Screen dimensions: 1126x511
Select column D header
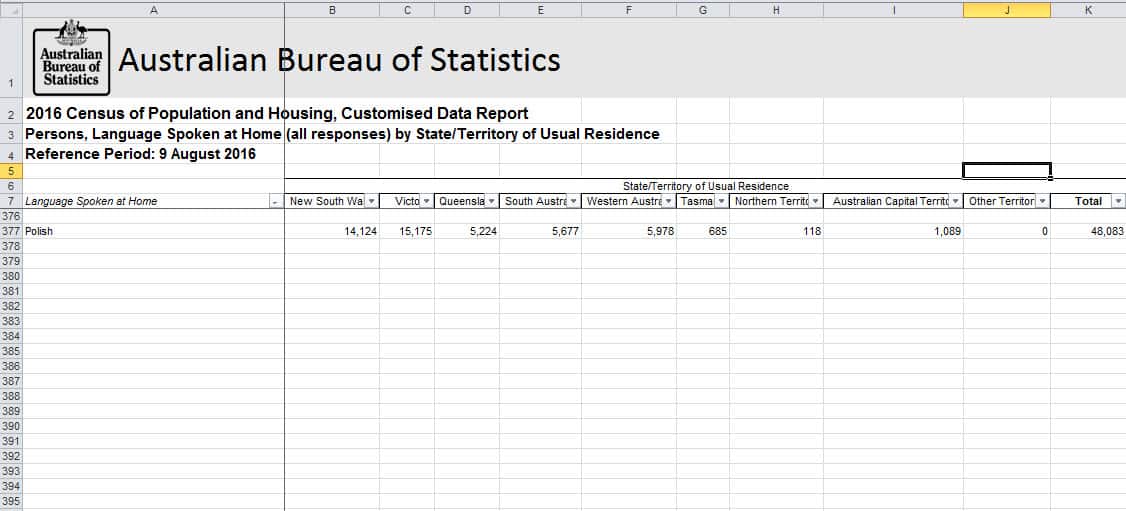click(x=467, y=11)
